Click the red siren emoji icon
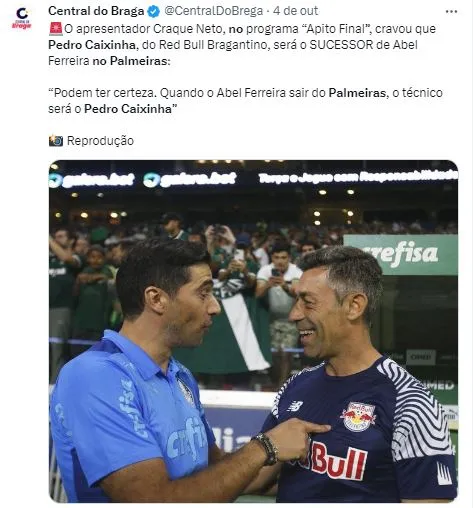 pyautogui.click(x=55, y=29)
